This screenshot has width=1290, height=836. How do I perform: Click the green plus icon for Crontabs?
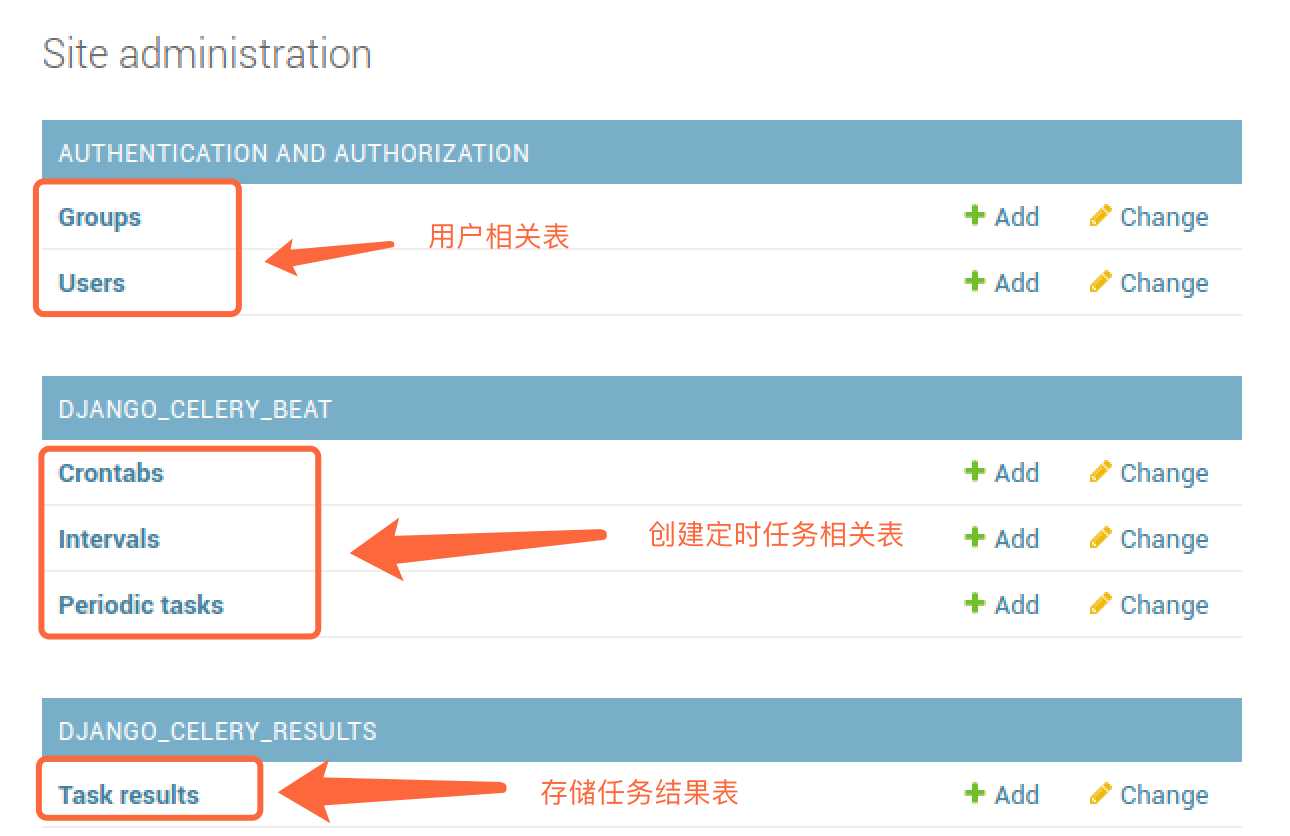[x=975, y=471]
